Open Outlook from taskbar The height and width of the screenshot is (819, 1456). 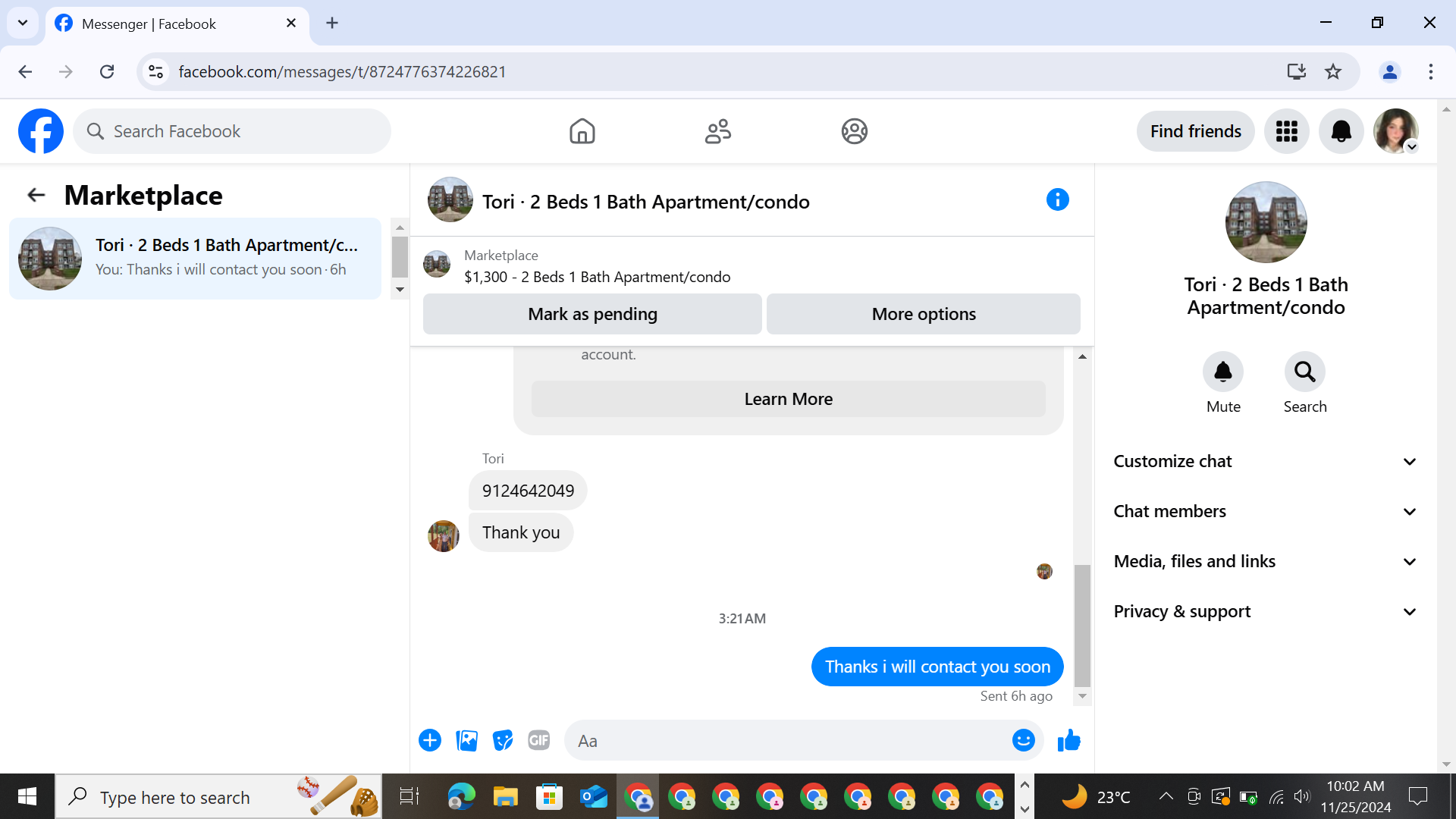(x=594, y=796)
